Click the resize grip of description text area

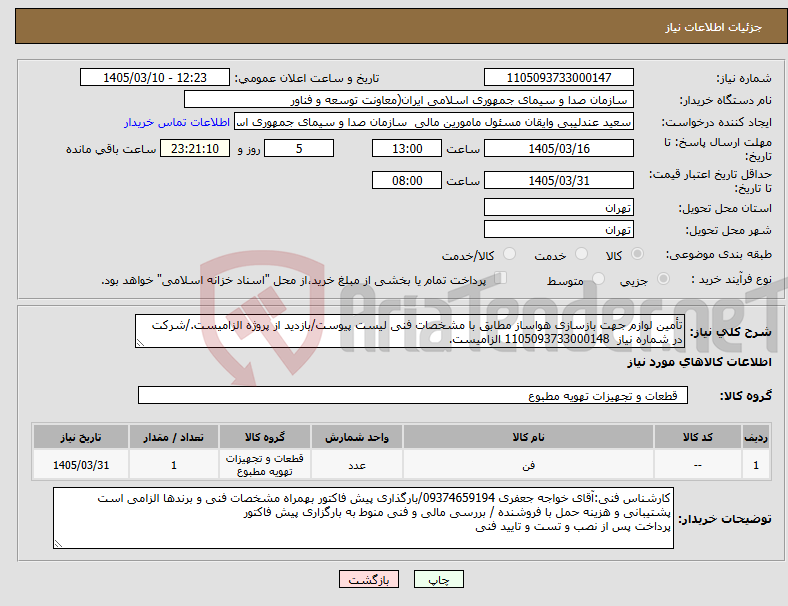point(140,343)
